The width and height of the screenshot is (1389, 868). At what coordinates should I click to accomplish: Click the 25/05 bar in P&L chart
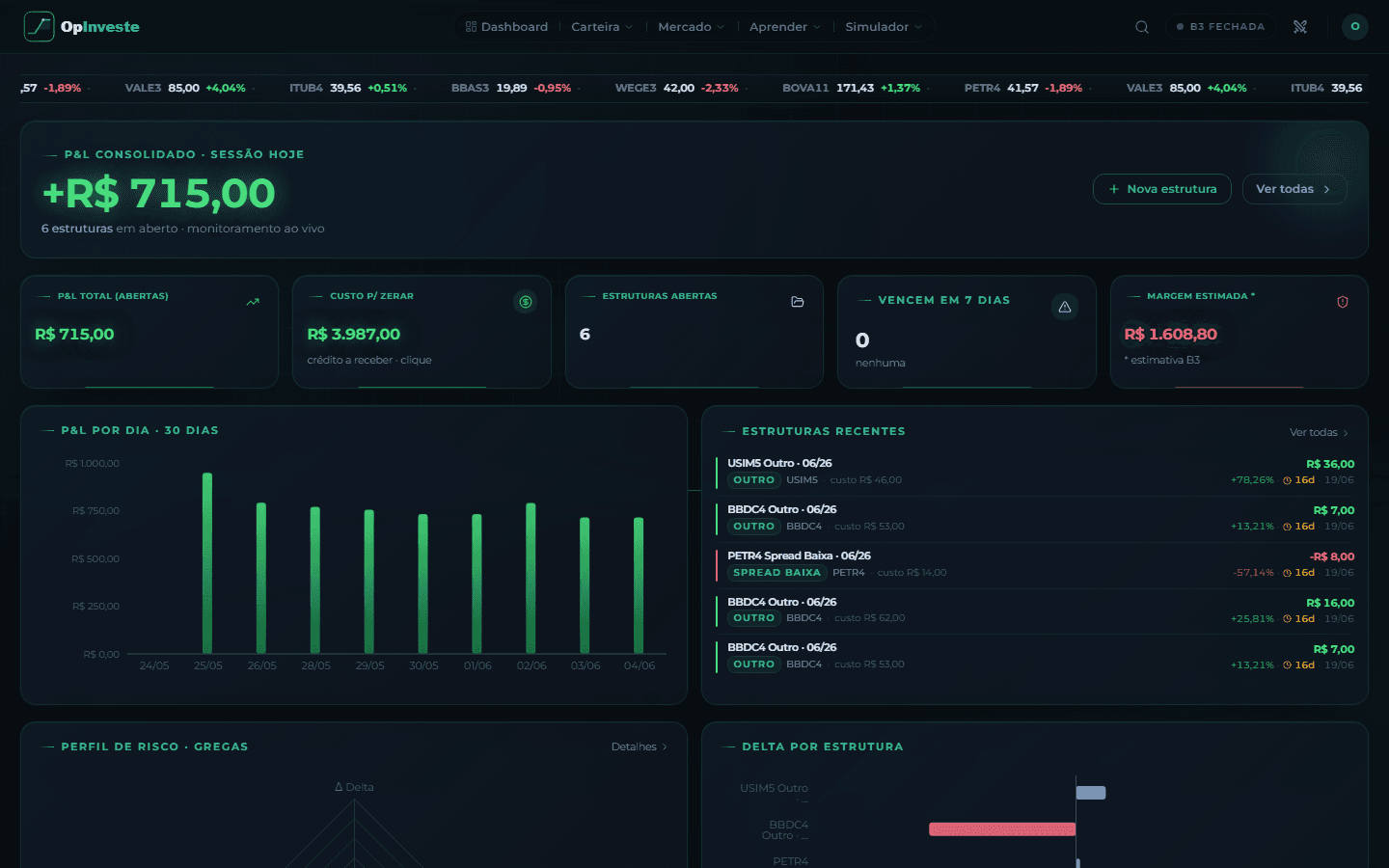207,563
